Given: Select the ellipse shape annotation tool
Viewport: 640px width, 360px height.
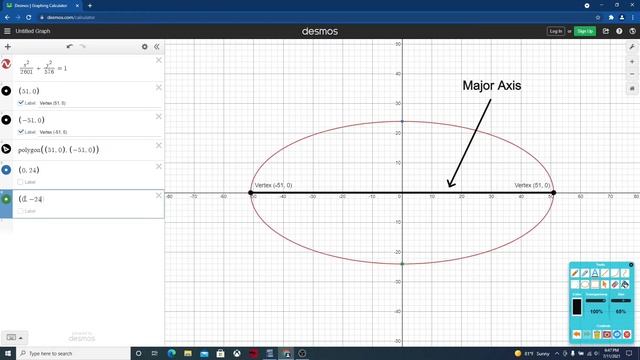Looking at the screenshot, I should [585, 284].
